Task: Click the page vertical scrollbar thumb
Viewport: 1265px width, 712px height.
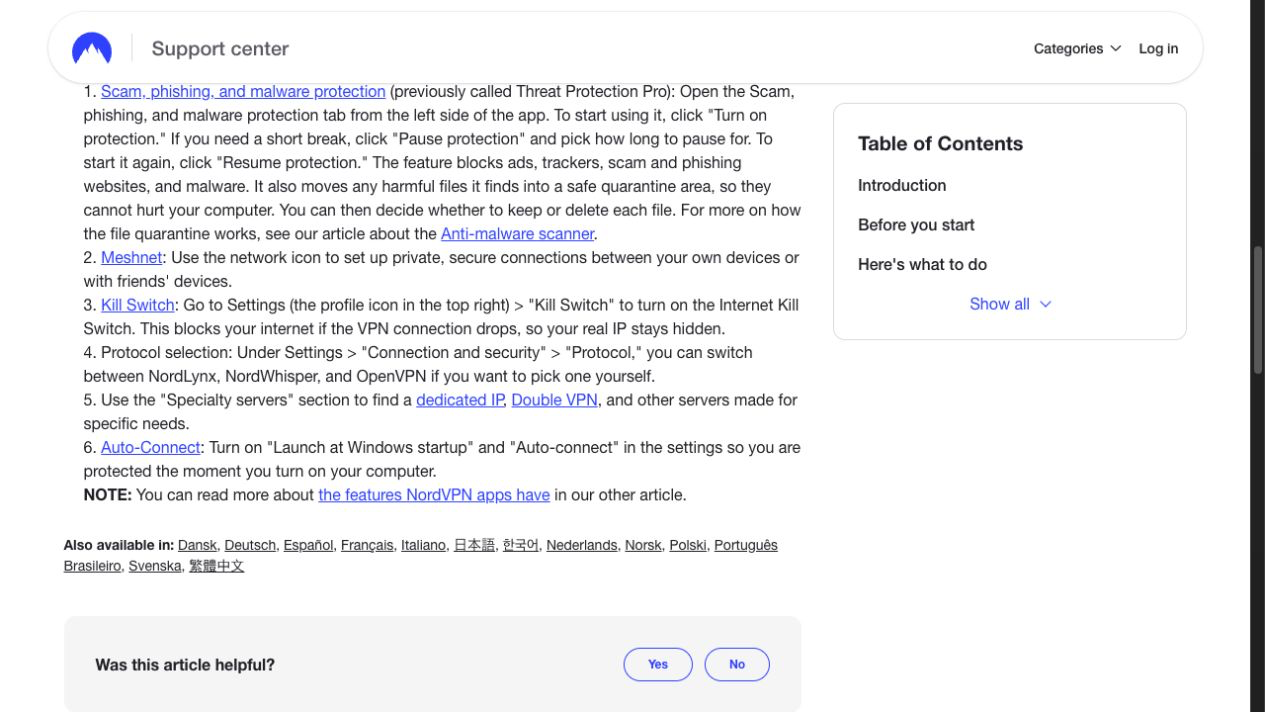Action: tap(1258, 310)
